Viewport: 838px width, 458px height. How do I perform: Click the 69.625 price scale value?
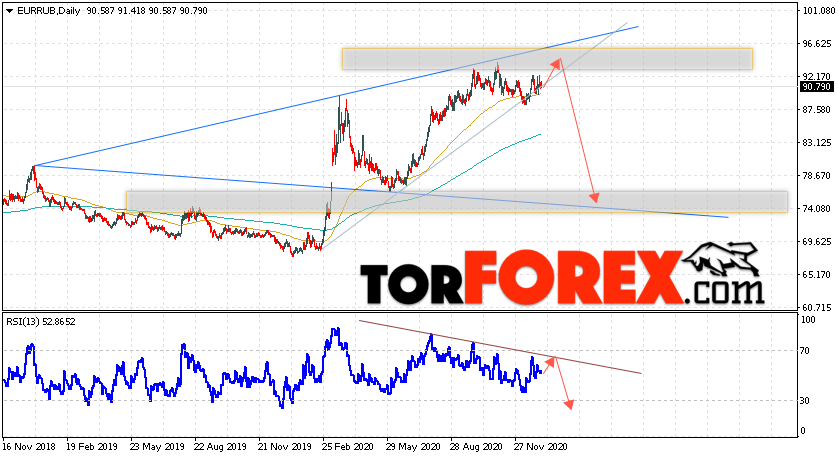point(818,242)
